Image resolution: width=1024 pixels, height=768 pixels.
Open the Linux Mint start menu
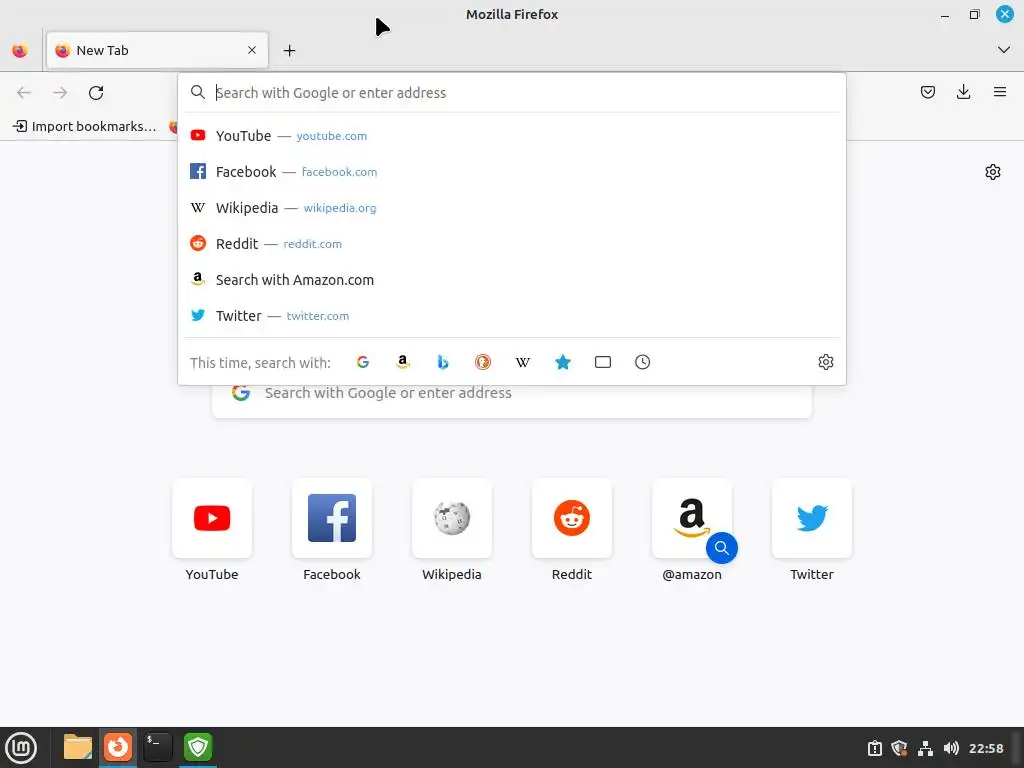[21, 747]
